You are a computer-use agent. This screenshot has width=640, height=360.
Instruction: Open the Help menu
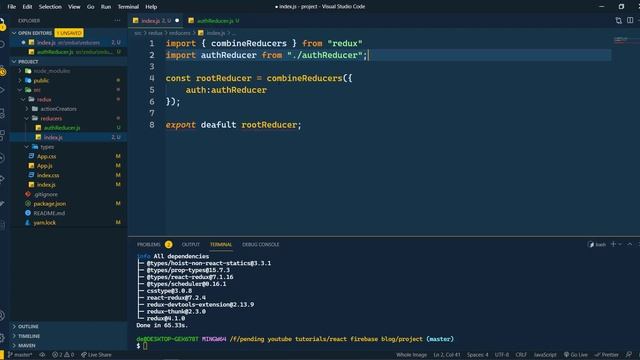151,7
